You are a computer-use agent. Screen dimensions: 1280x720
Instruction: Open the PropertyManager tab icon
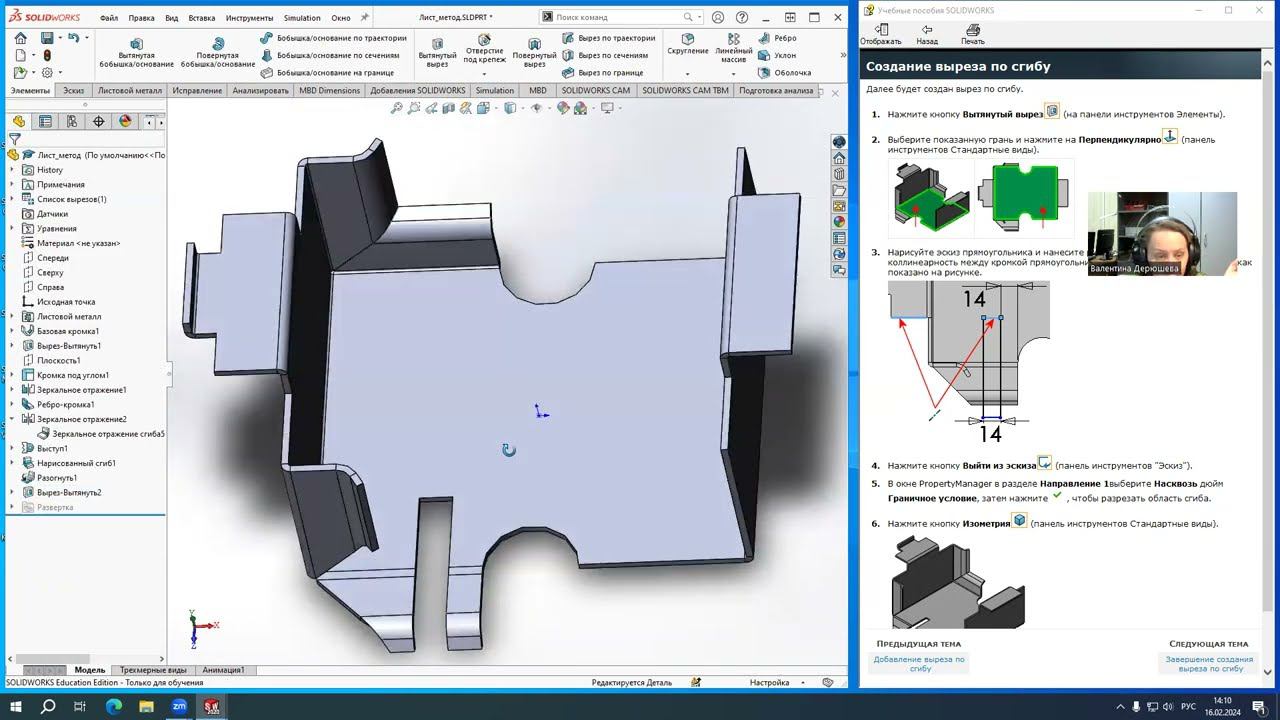point(45,122)
